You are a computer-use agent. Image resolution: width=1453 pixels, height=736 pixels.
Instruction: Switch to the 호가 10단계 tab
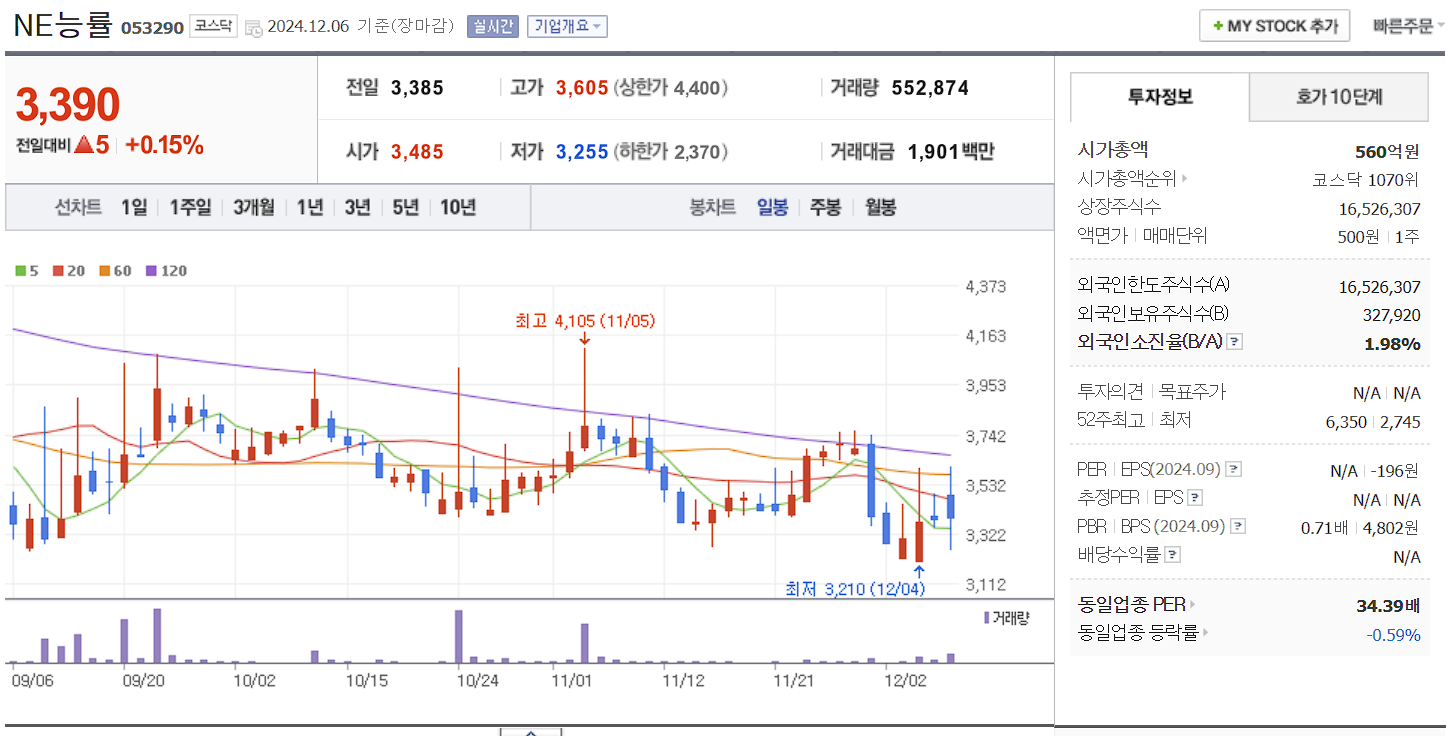coord(1338,97)
